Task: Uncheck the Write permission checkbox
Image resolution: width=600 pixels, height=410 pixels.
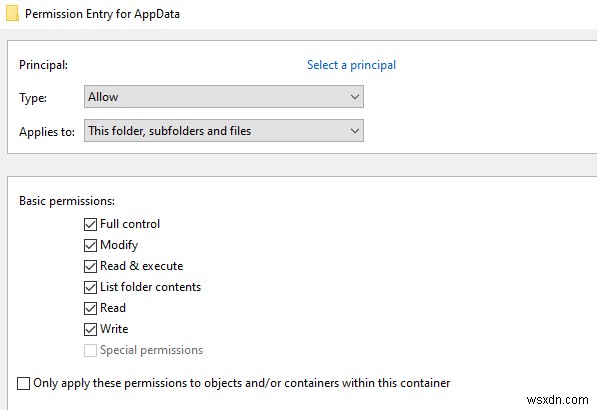Action: 91,329
